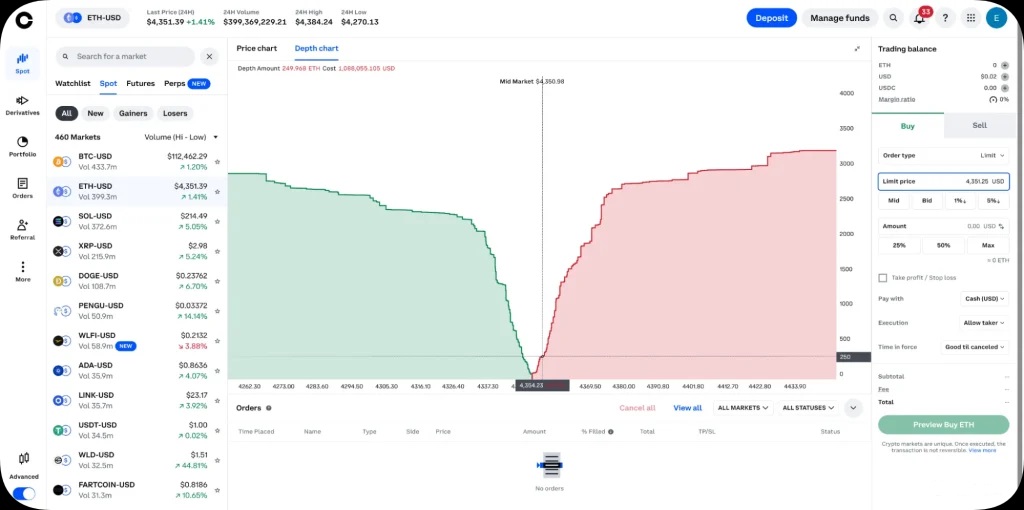Open Derivatives in the left sidebar
Screen dimensions: 1024x510
tap(22, 104)
